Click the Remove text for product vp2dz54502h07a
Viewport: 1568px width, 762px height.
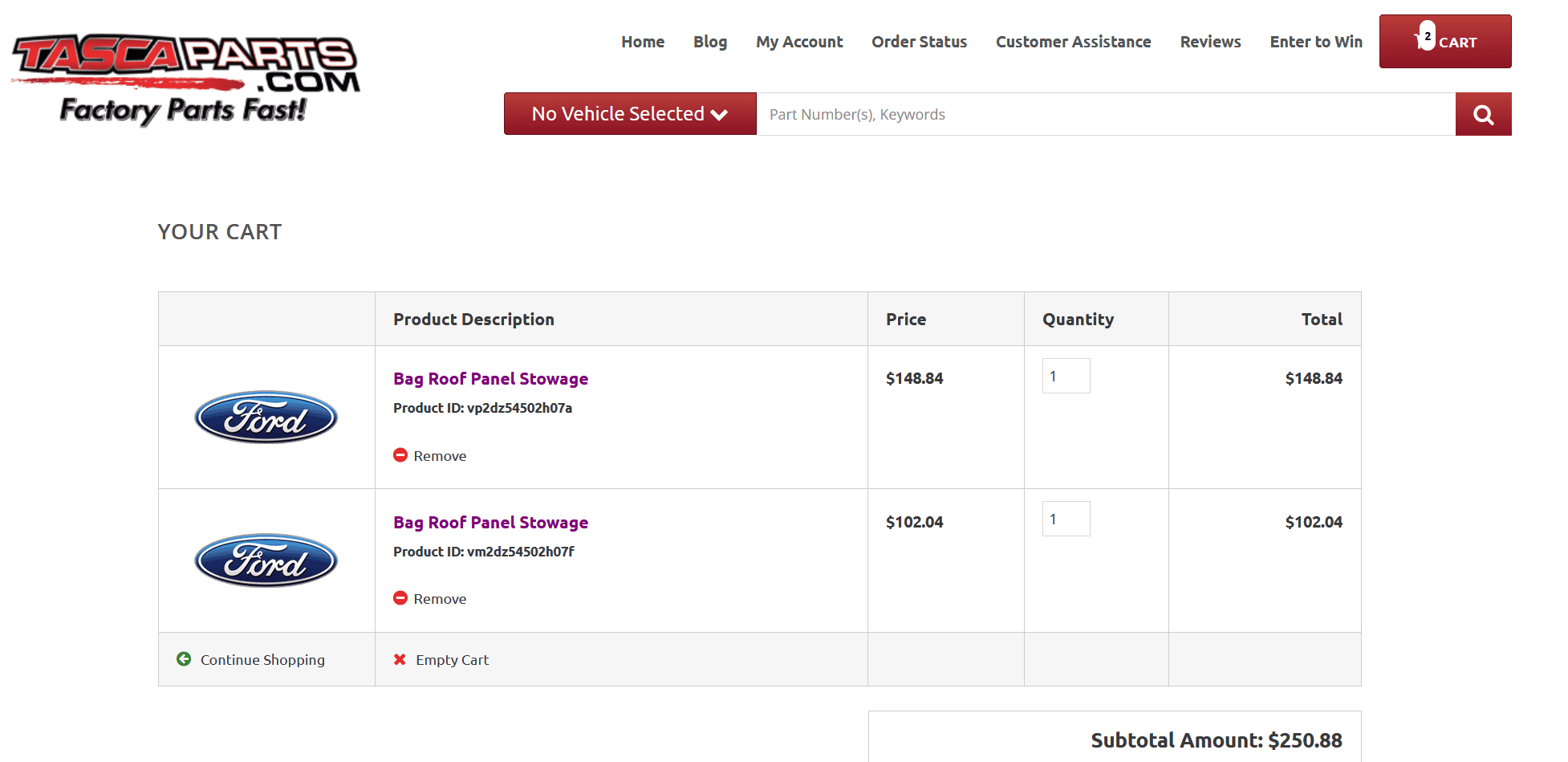440,456
